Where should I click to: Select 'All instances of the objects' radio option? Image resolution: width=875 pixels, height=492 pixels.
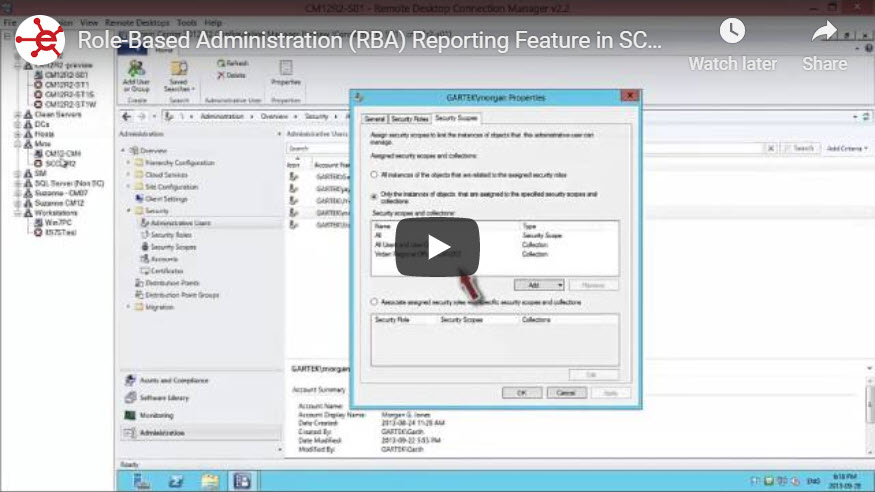[x=374, y=175]
